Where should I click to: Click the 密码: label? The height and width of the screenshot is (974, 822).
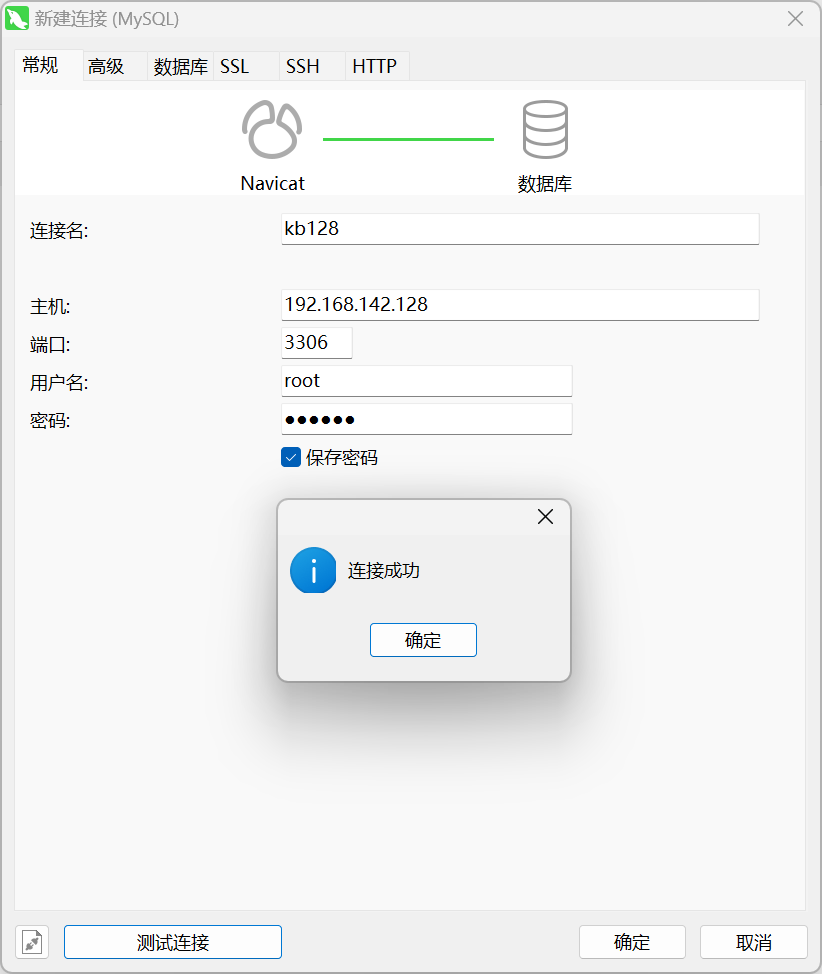coord(50,421)
